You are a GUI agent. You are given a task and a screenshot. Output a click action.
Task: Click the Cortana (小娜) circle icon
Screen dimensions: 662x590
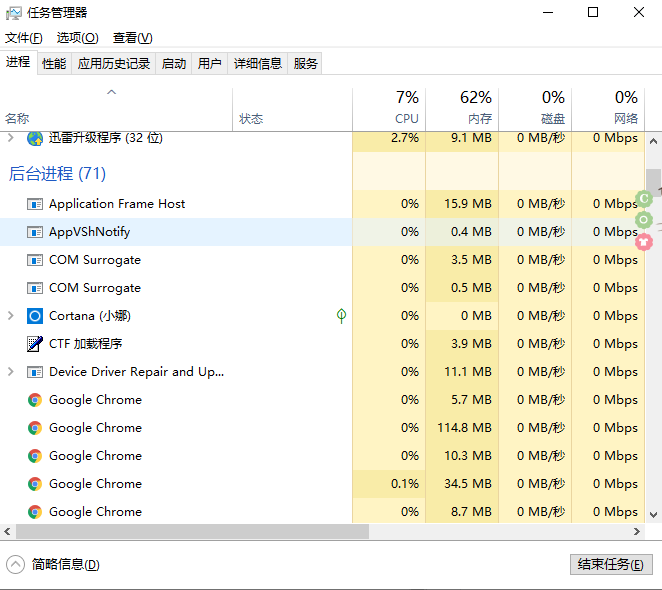(35, 316)
